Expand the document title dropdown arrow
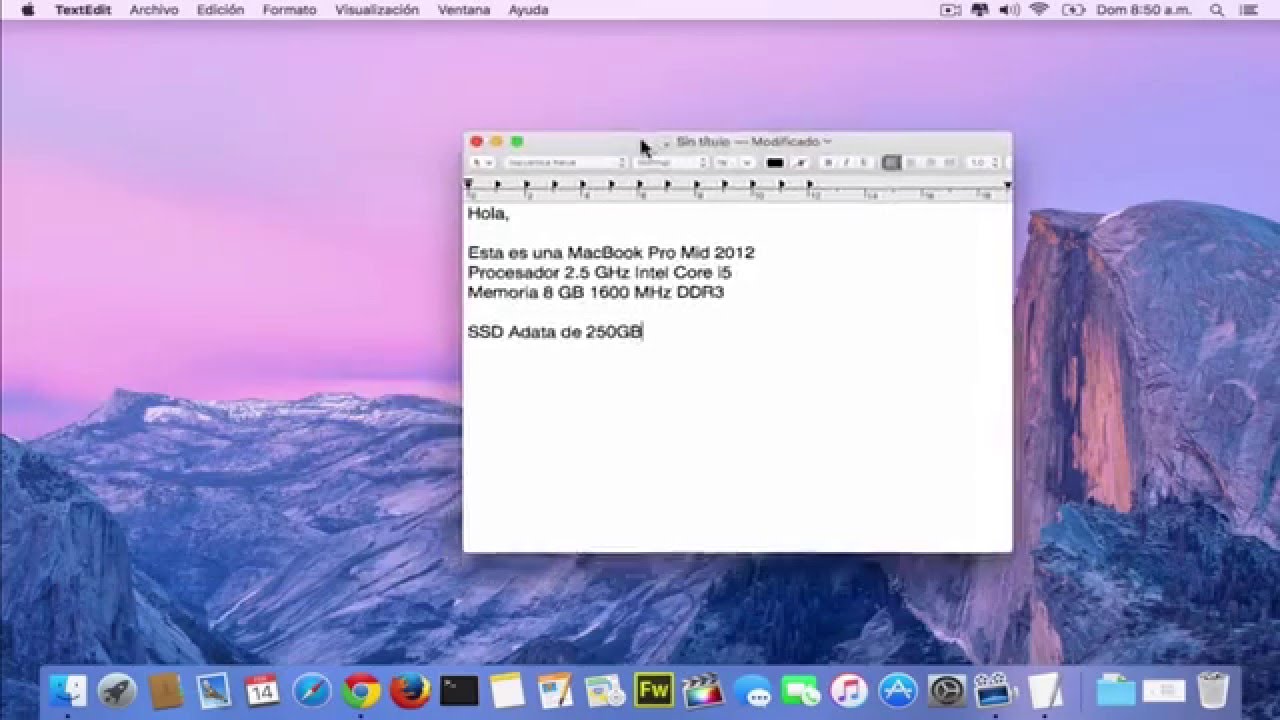 [827, 141]
